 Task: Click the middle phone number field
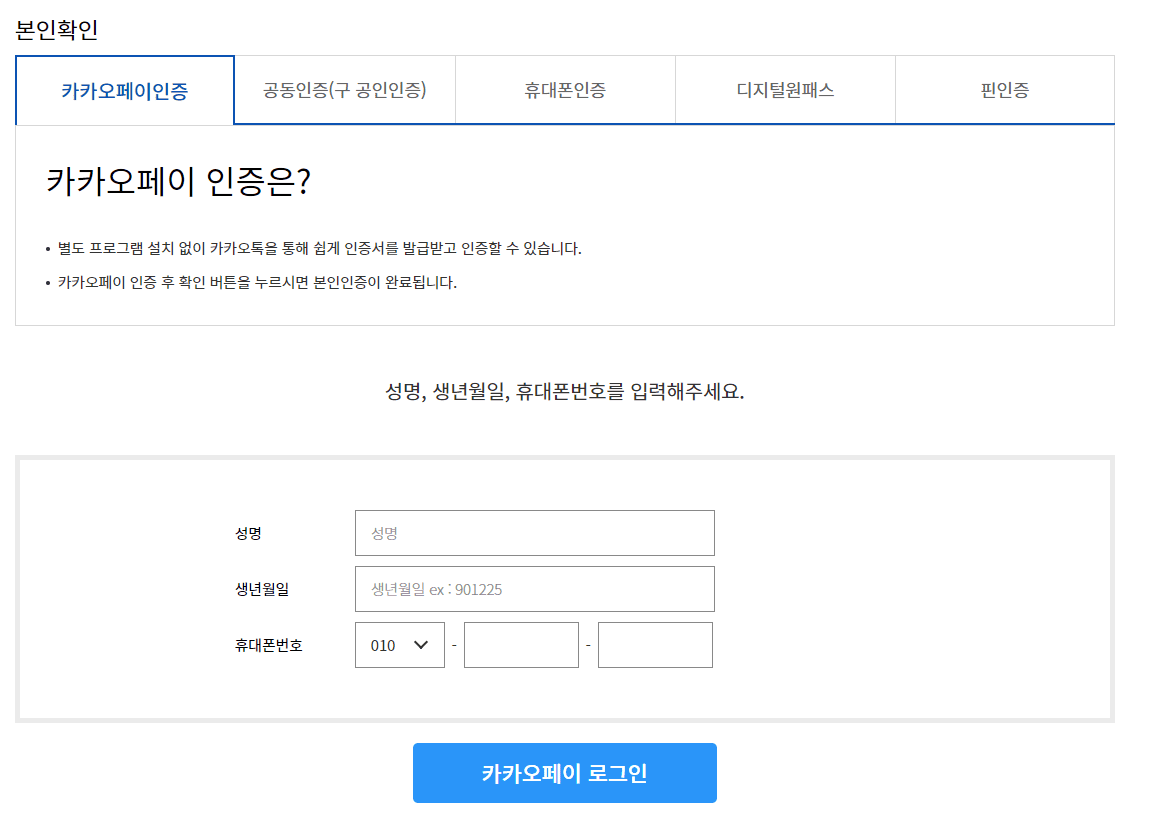point(521,645)
